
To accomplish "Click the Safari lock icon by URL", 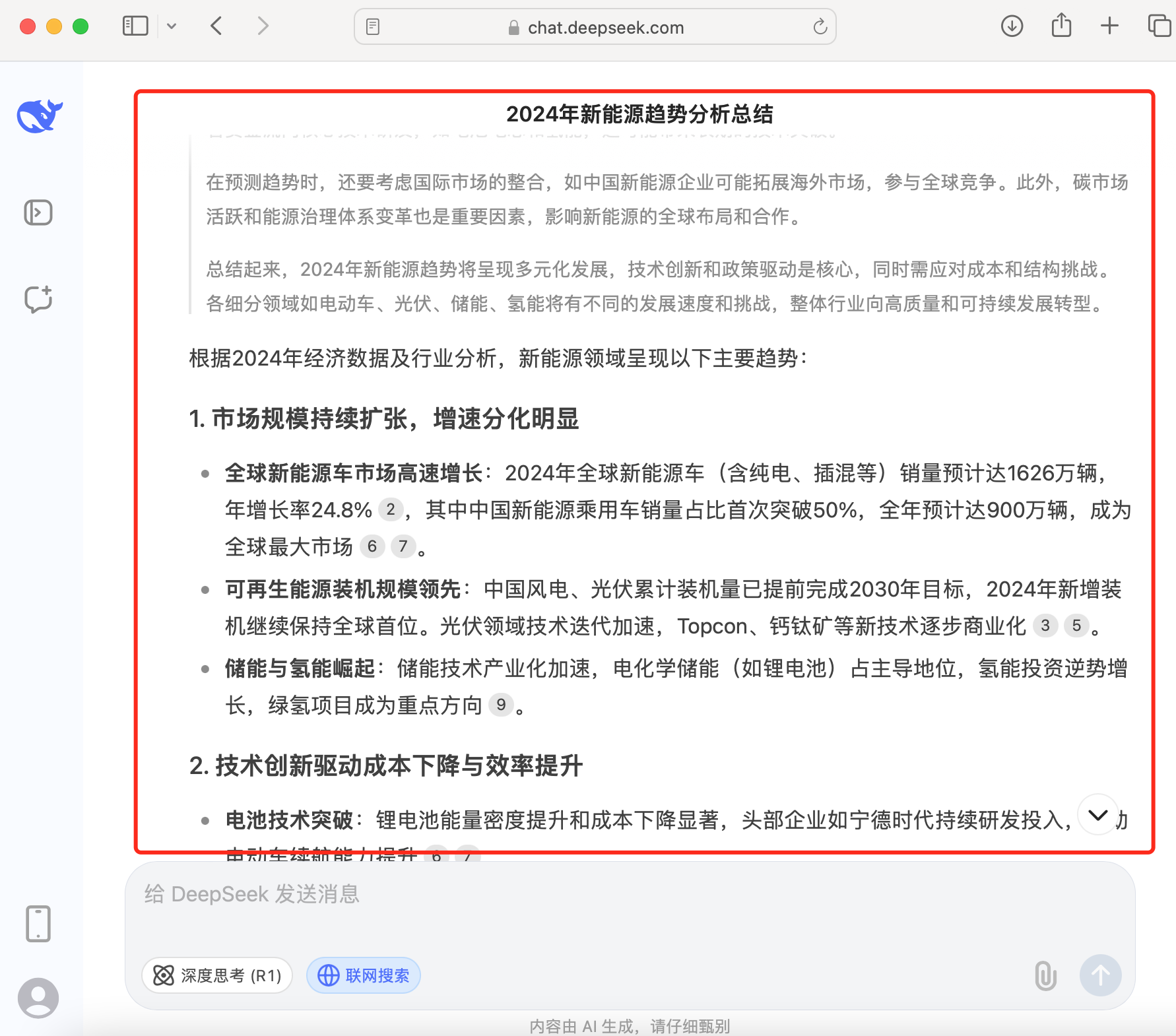I will tap(513, 28).
